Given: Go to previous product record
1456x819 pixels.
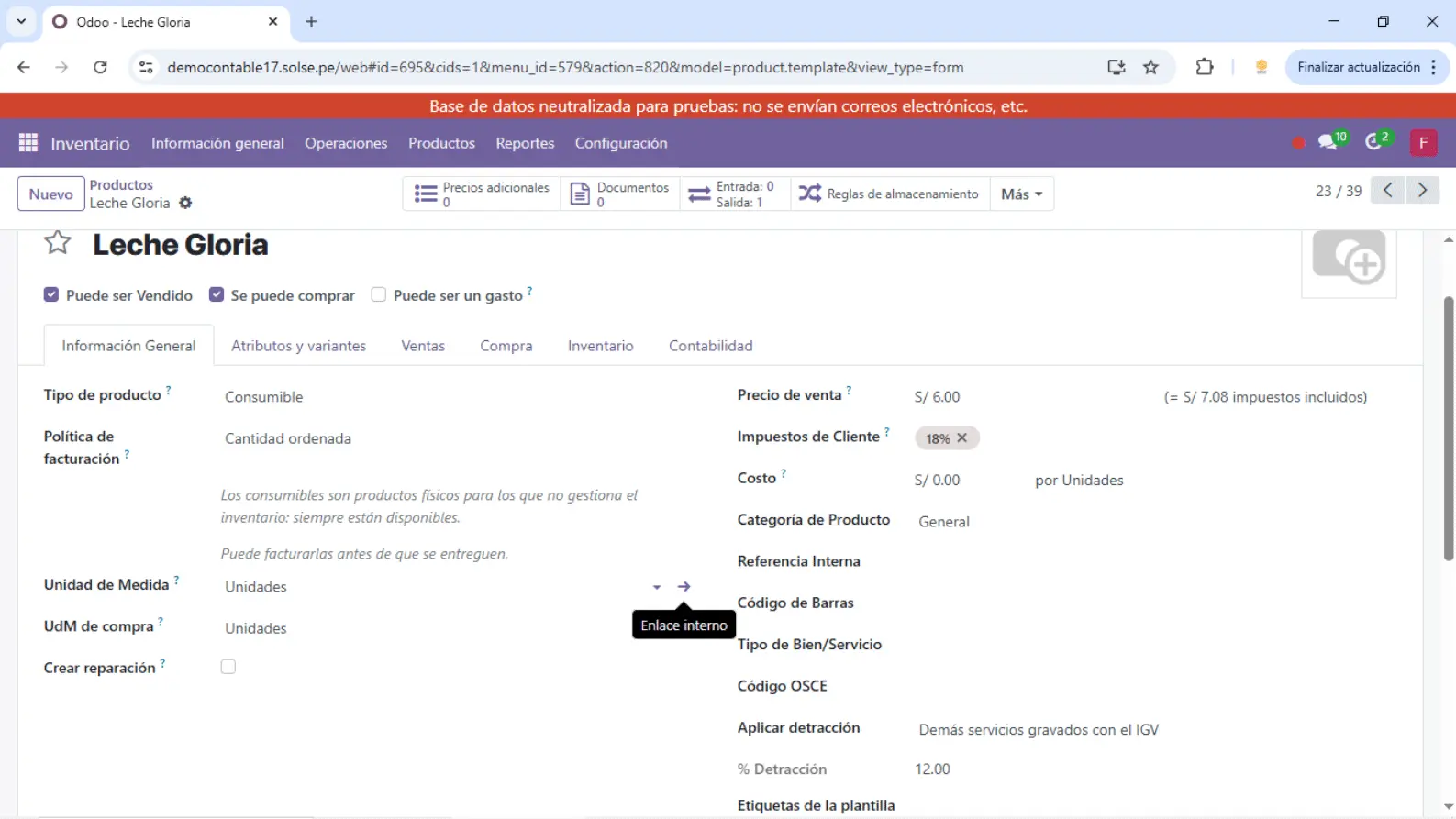Looking at the screenshot, I should pyautogui.click(x=1388, y=191).
